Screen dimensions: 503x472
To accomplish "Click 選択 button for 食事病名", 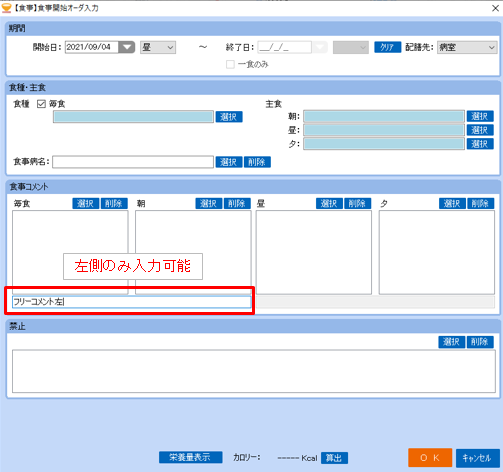I will click(x=229, y=162).
